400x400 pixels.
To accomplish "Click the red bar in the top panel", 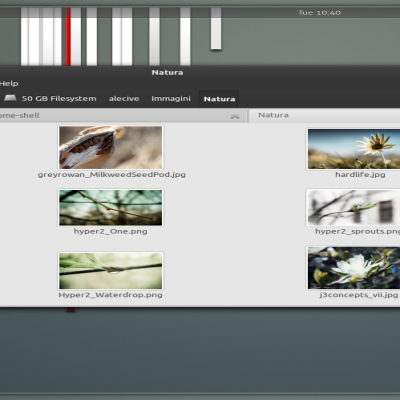I will [x=68, y=37].
